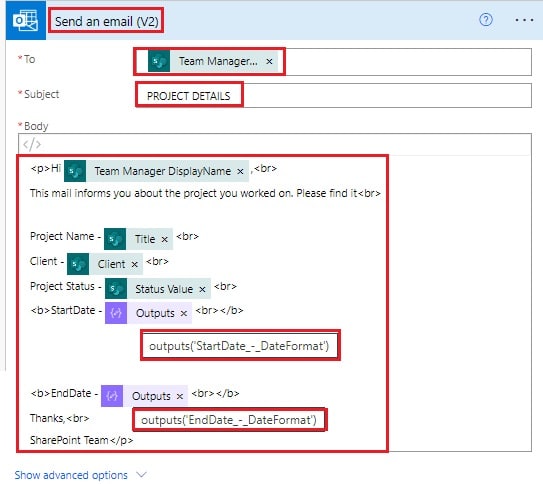The height and width of the screenshot is (484, 543).
Task: Remove the Status Value token
Action: pyautogui.click(x=202, y=289)
